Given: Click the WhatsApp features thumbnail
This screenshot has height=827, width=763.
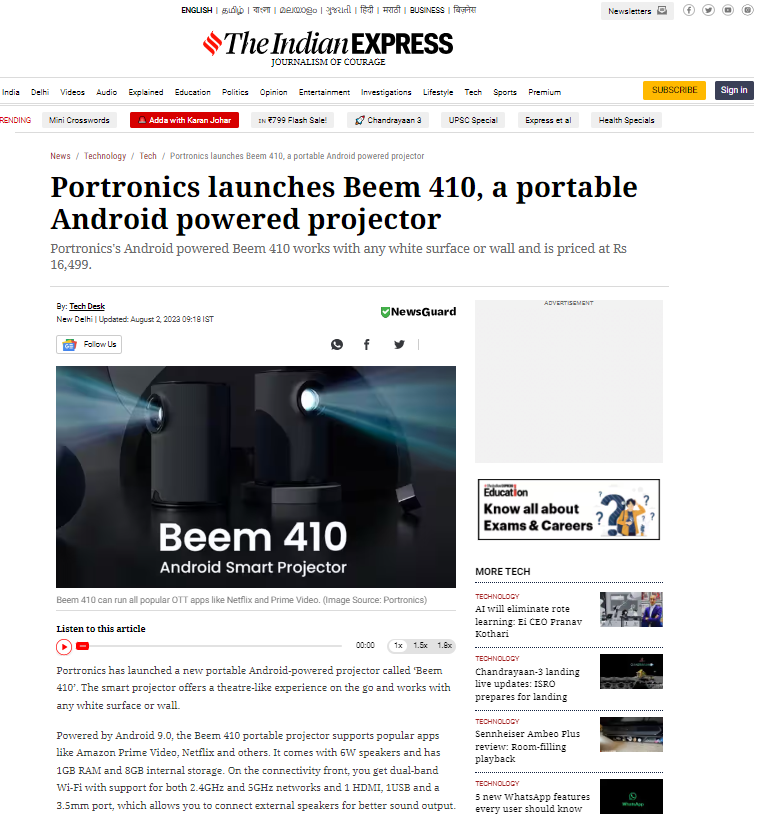Looking at the screenshot, I should pyautogui.click(x=631, y=796).
